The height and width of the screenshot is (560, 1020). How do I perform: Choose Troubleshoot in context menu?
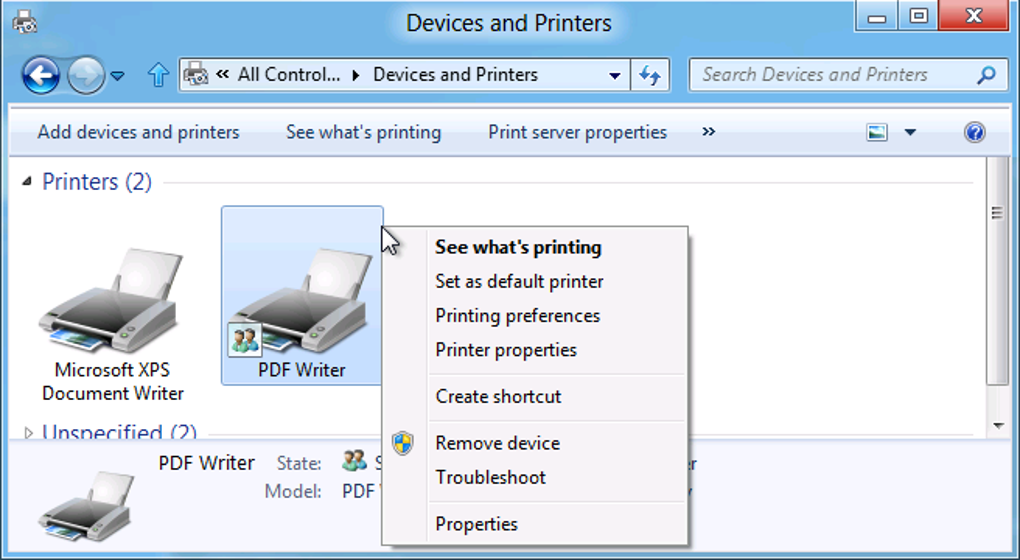[490, 477]
